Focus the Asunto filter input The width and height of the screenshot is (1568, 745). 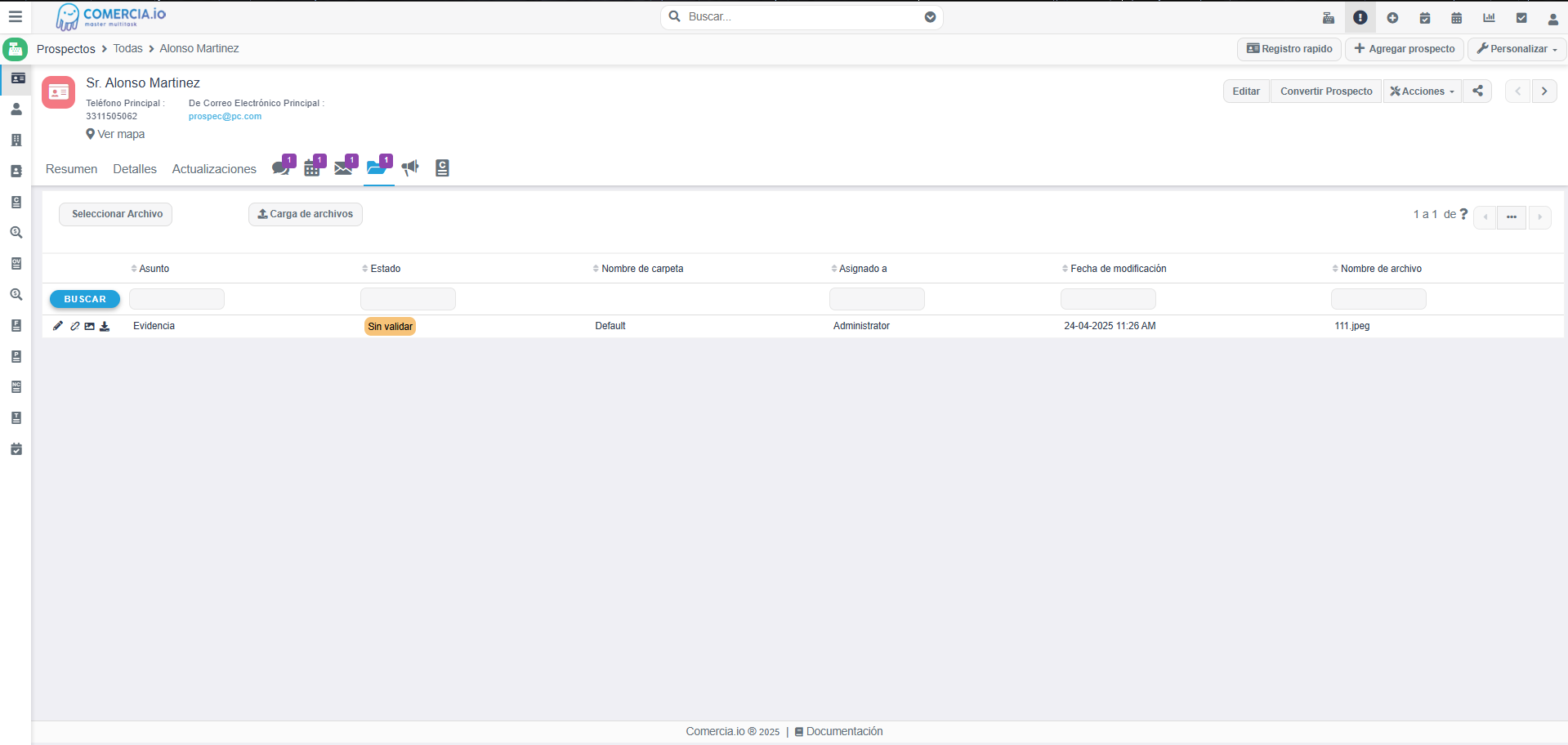176,299
